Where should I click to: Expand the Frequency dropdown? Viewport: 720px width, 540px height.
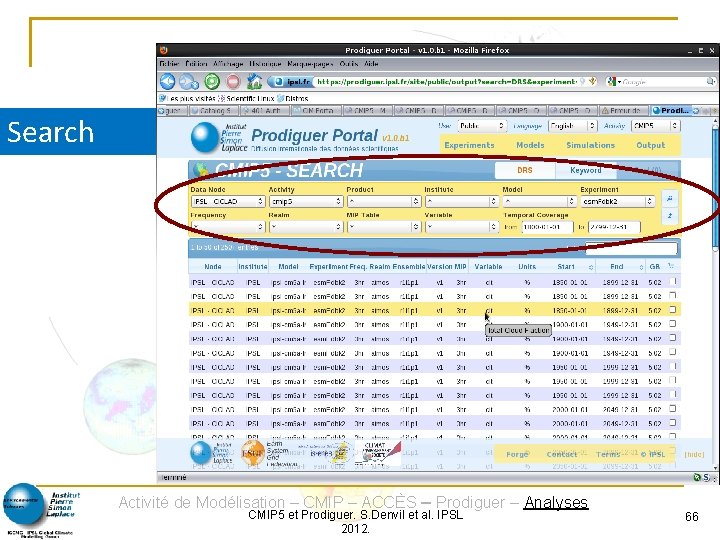pos(228,226)
